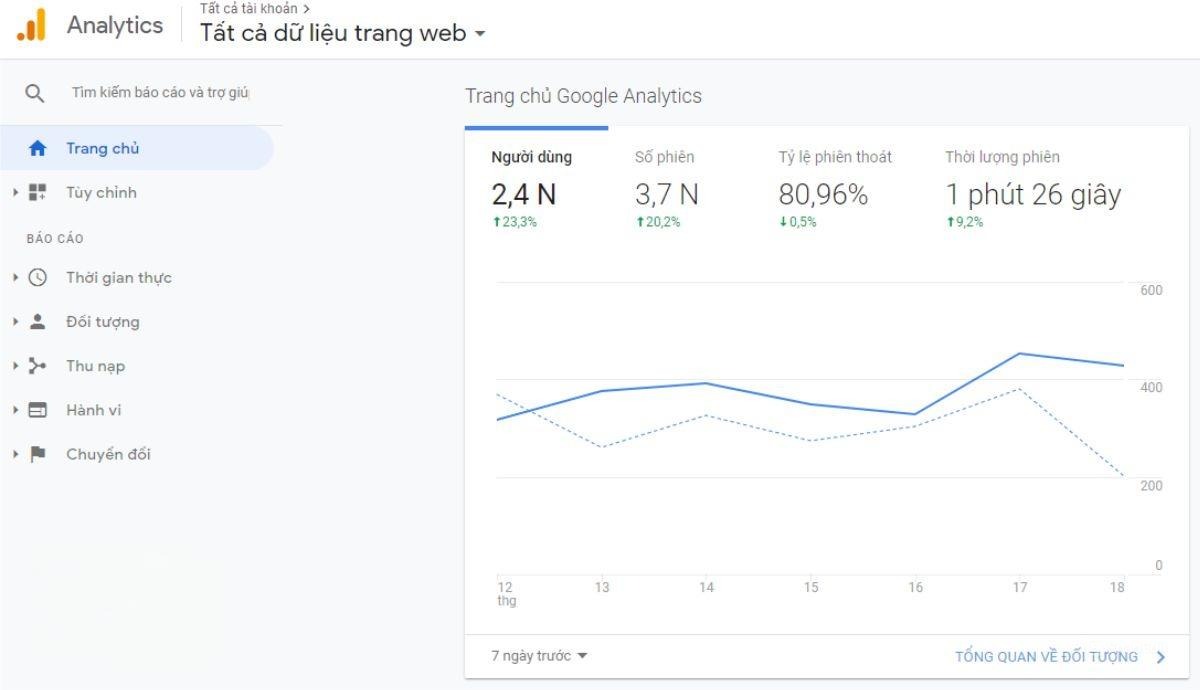Click the search magnifier icon

(x=35, y=93)
